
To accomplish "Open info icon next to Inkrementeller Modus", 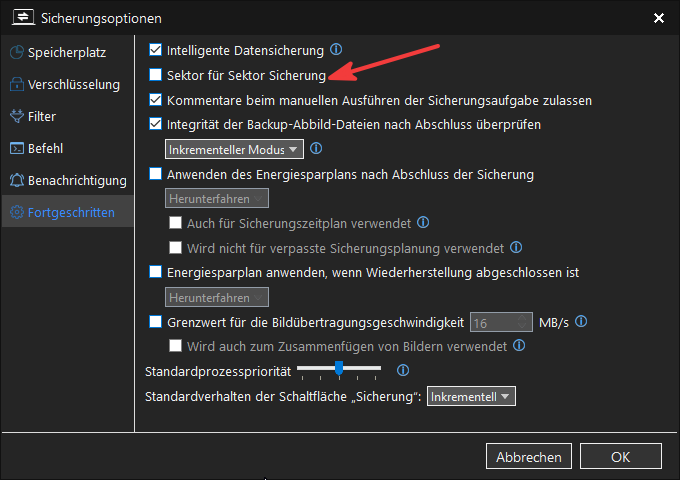I will (x=316, y=149).
